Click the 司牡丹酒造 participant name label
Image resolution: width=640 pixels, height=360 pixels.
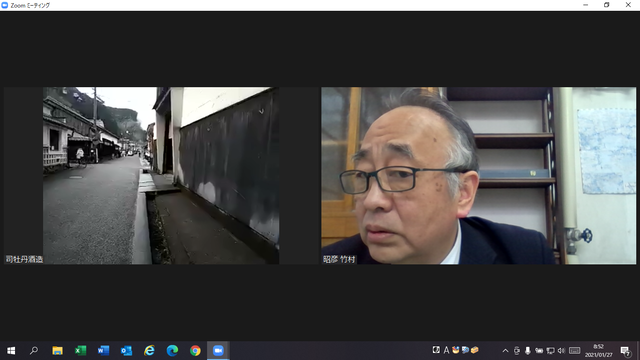click(24, 259)
